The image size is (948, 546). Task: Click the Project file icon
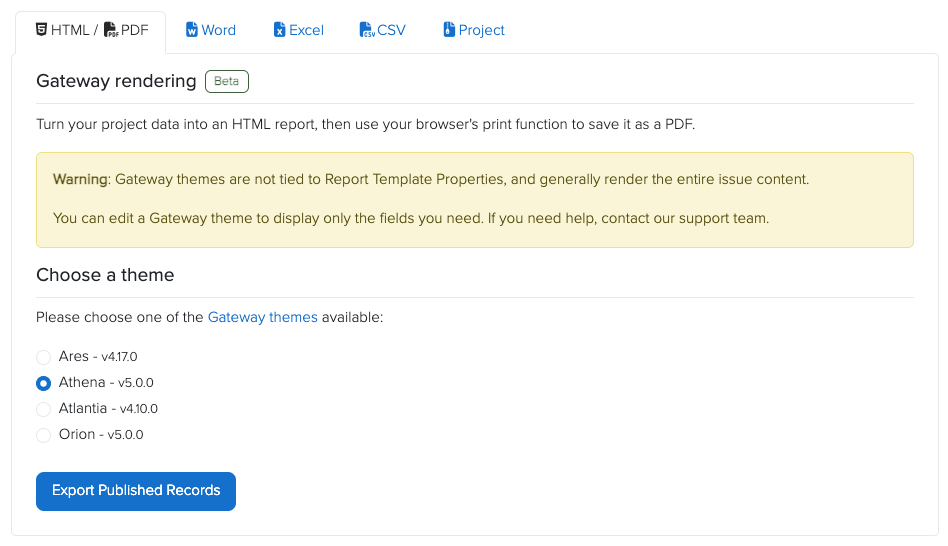[x=449, y=30]
